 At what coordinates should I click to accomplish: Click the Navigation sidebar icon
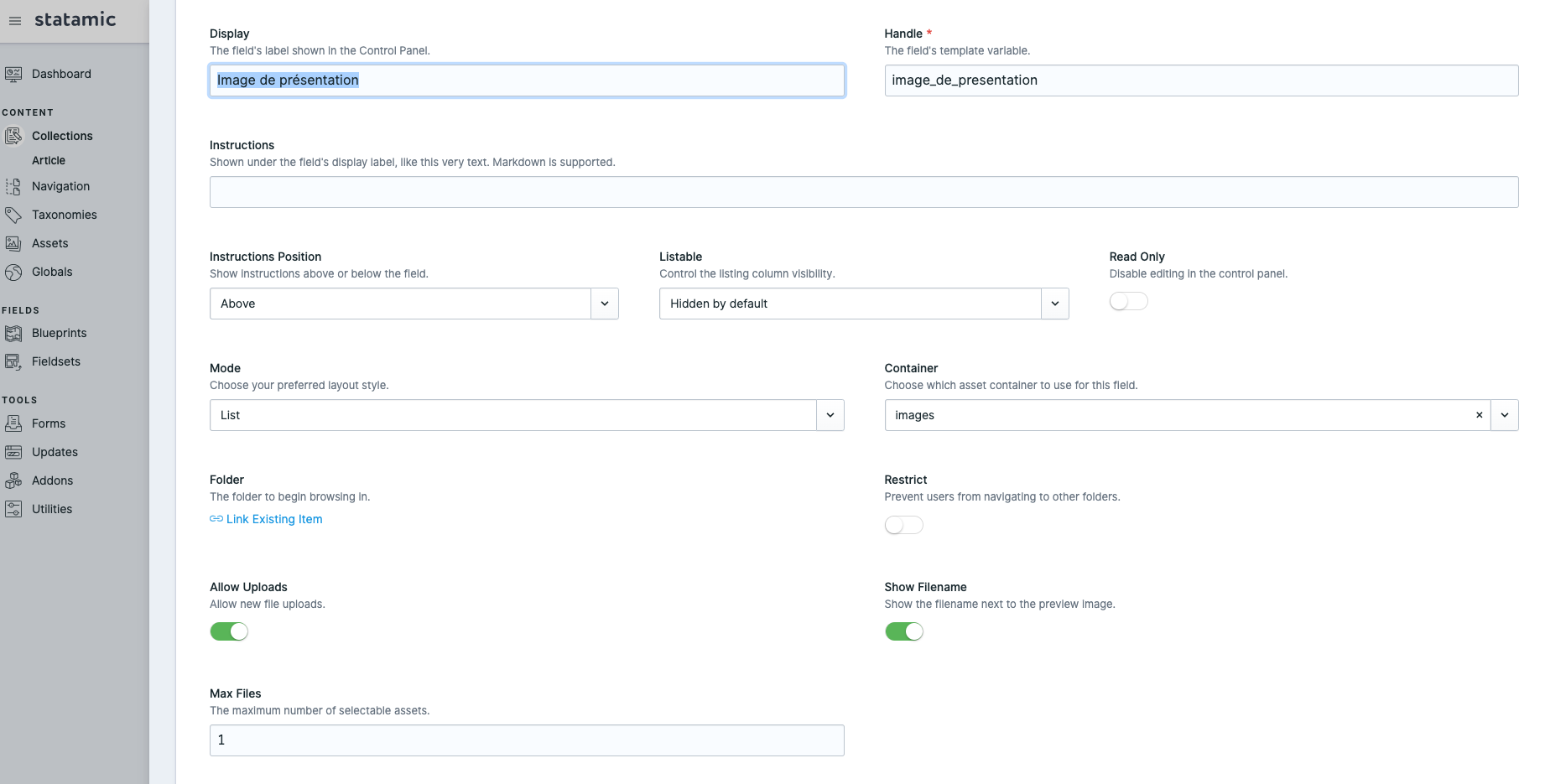coord(13,186)
